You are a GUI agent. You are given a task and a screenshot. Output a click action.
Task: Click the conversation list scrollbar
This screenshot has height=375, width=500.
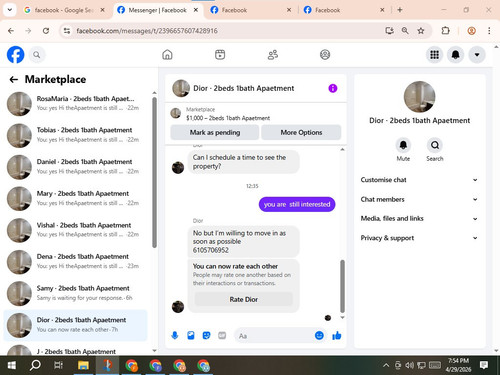click(x=154, y=172)
